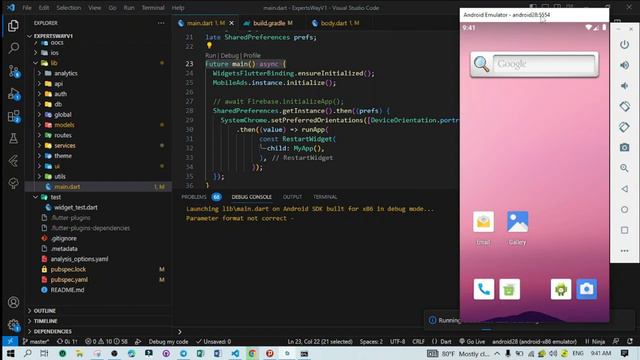Click the emulator home circle button
640x360 pixels.
624,209
